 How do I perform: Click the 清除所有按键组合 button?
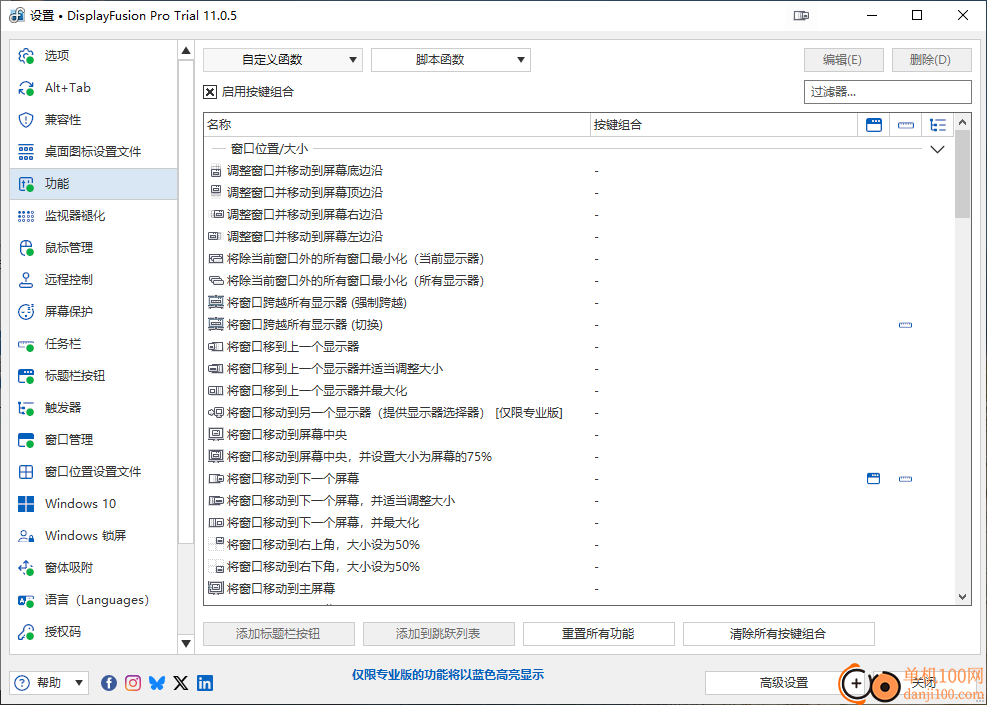tap(779, 634)
